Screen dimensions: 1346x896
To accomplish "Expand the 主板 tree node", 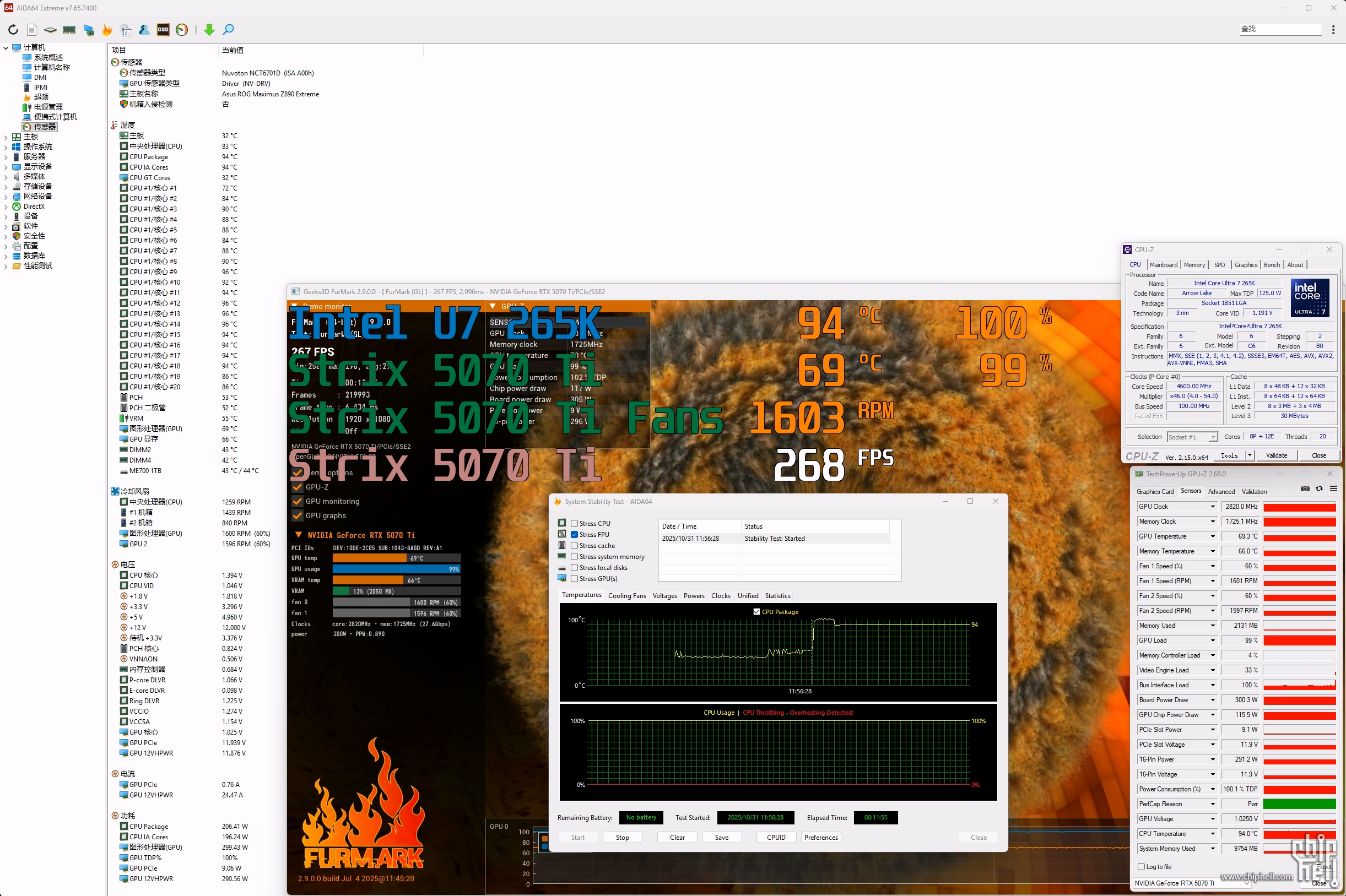I will click(6, 137).
